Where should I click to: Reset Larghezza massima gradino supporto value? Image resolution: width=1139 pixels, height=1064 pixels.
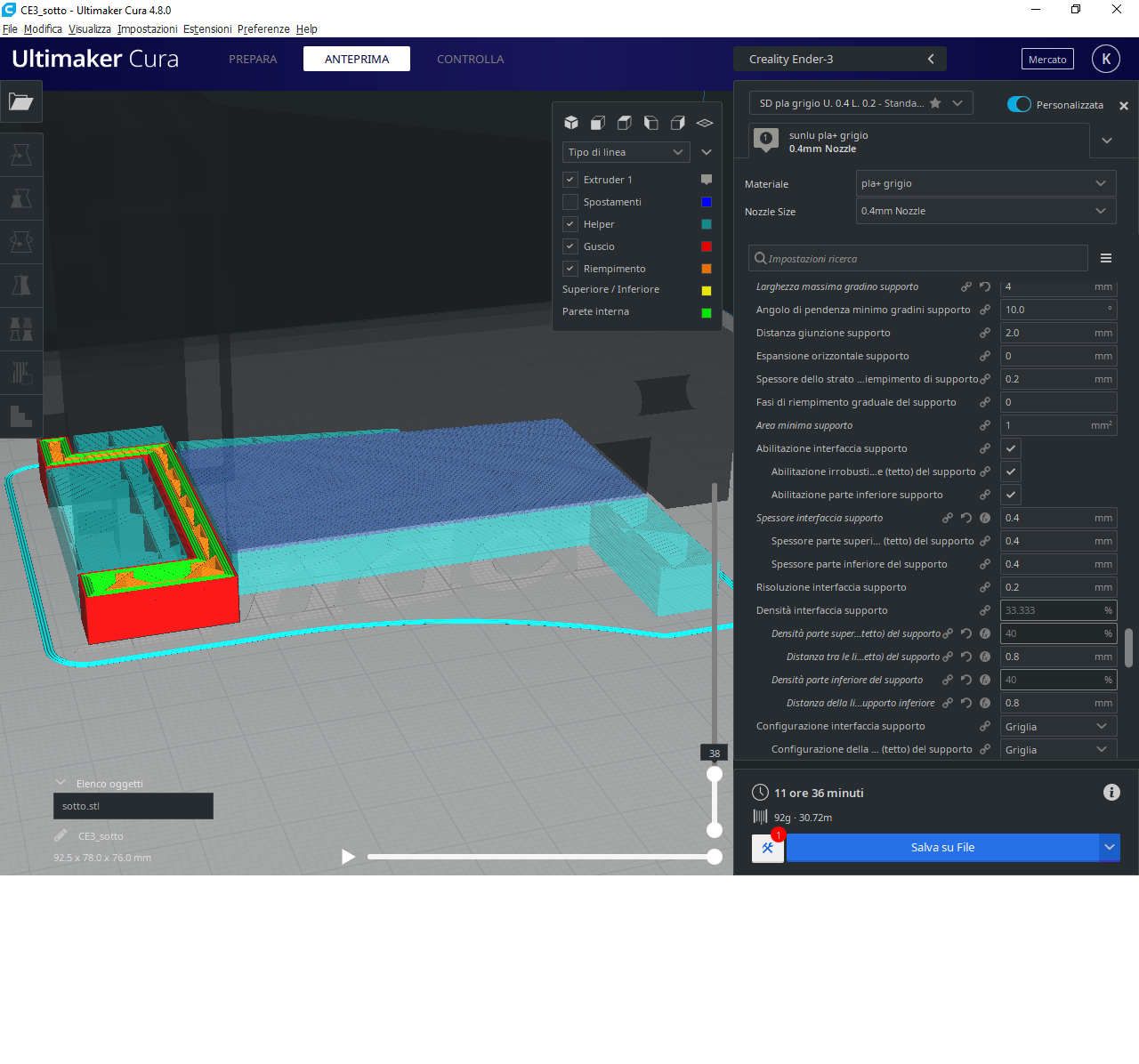click(x=985, y=286)
